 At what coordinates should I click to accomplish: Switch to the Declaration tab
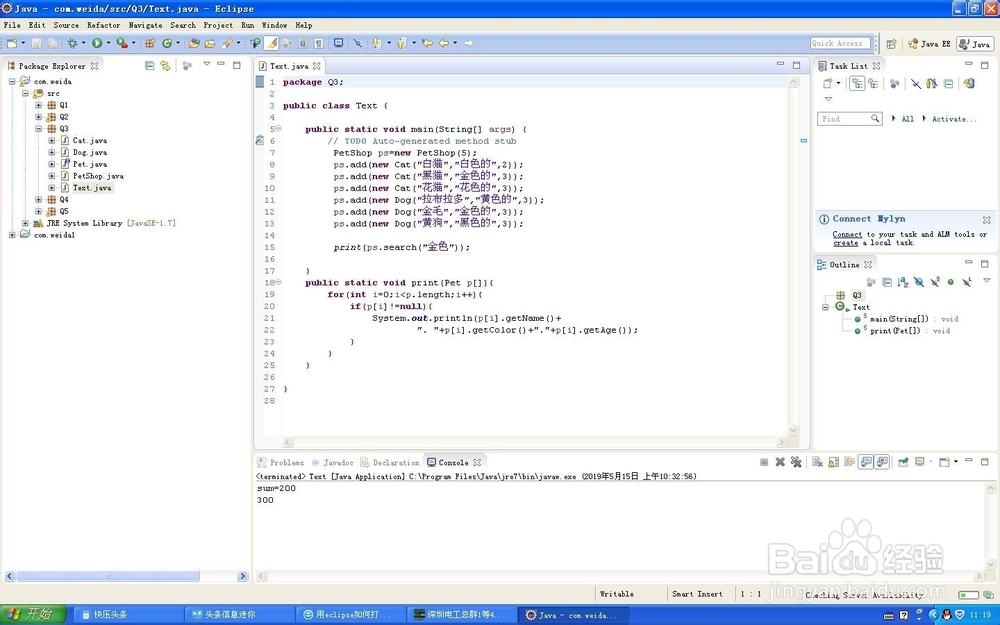[x=390, y=462]
